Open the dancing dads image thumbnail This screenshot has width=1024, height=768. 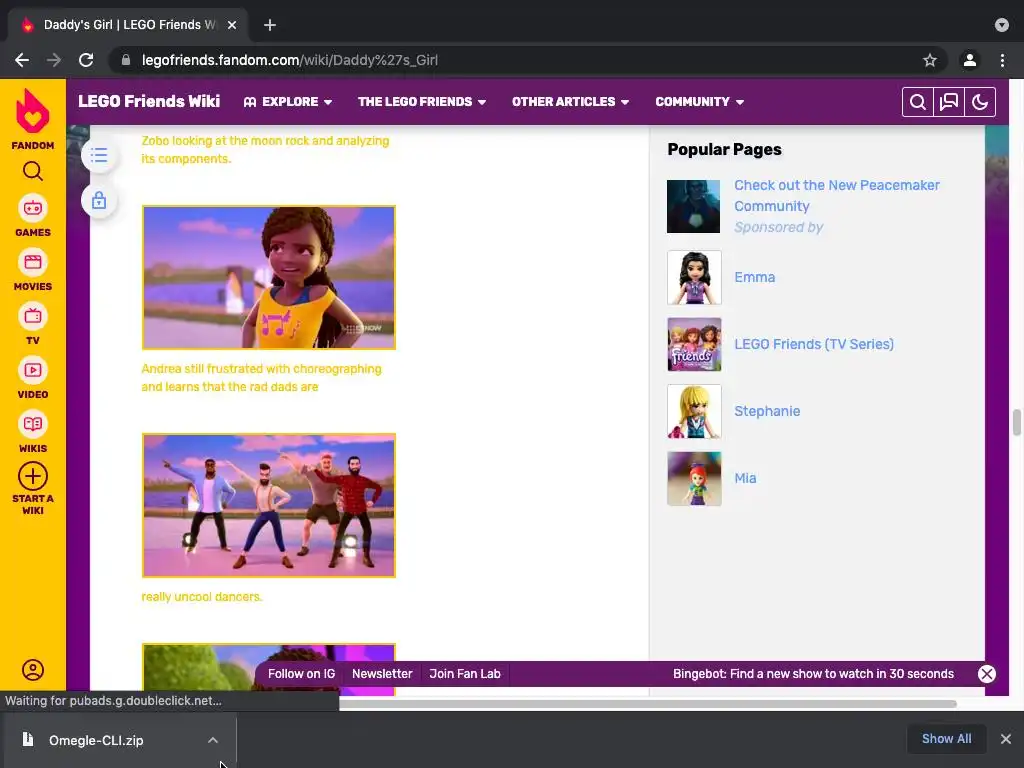tap(268, 505)
